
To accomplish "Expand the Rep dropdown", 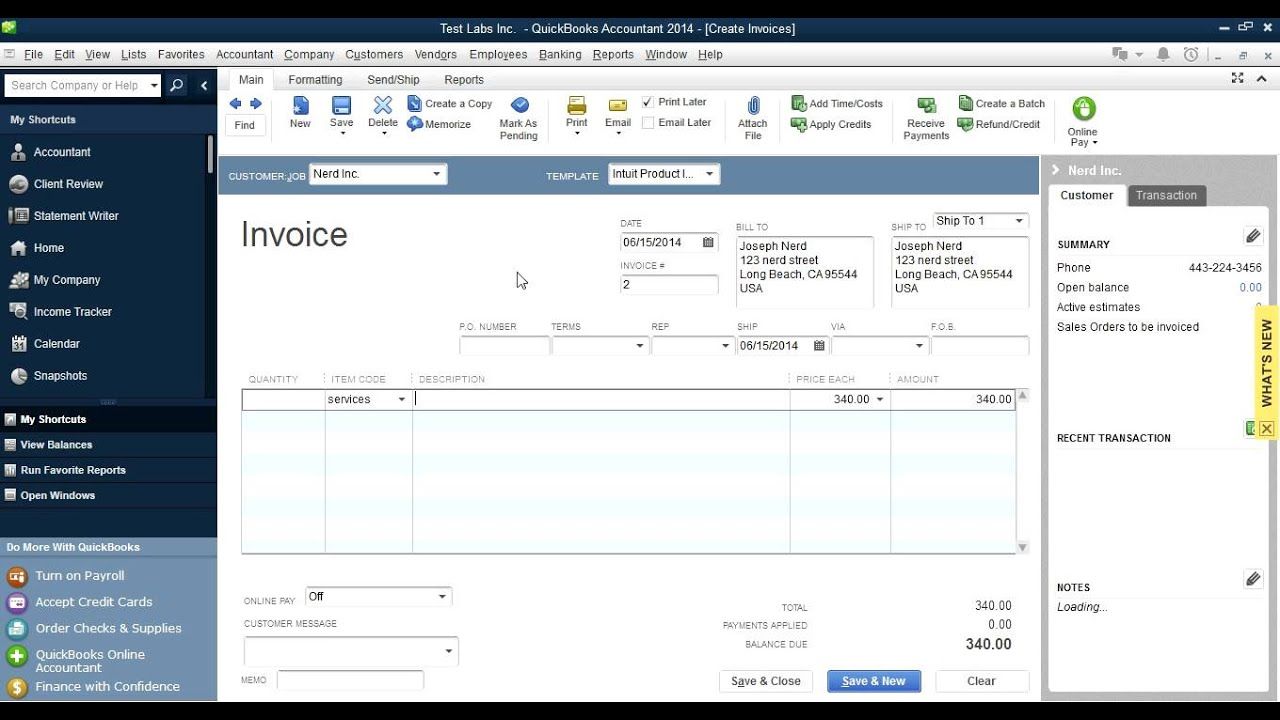I will [725, 346].
